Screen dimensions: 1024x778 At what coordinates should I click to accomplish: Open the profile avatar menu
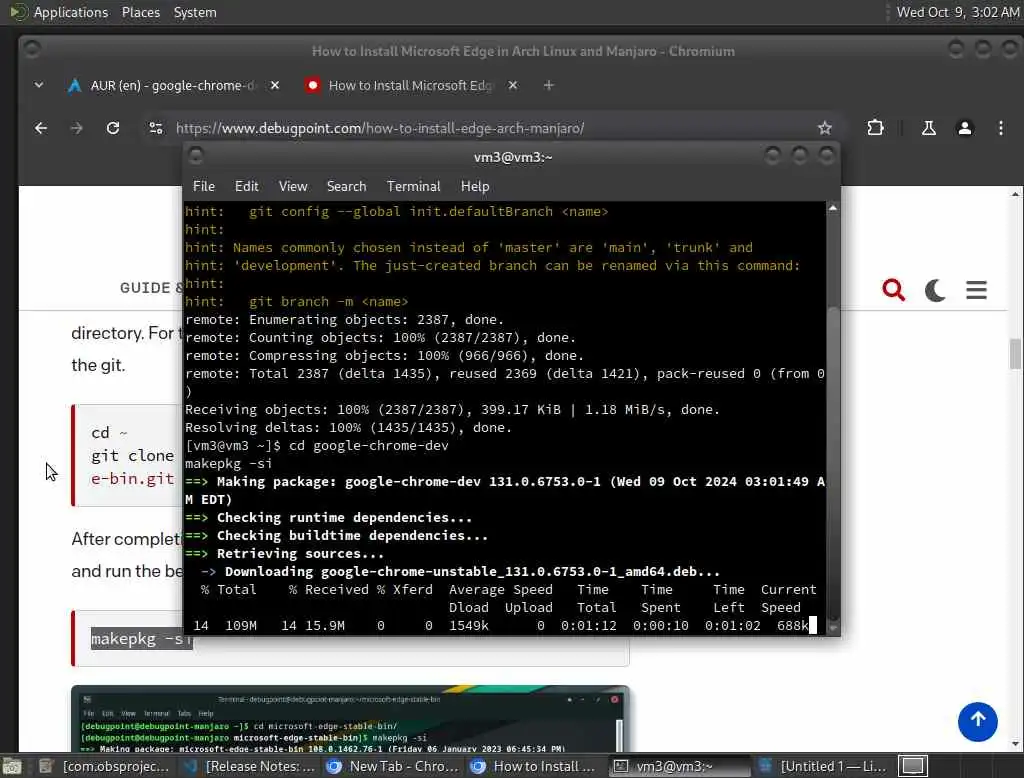pyautogui.click(x=965, y=128)
